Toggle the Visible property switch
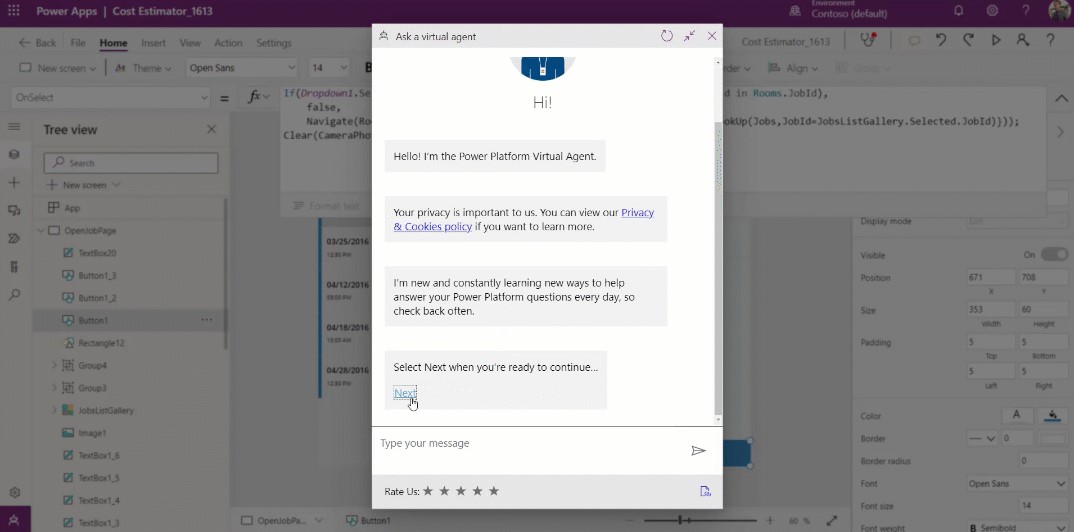This screenshot has height=532, width=1074. click(x=1053, y=255)
